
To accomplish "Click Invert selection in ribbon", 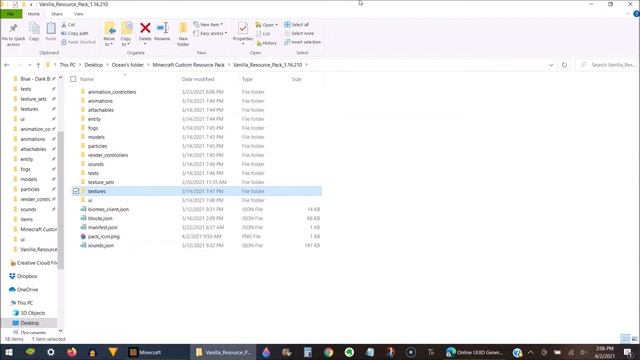I will point(302,42).
